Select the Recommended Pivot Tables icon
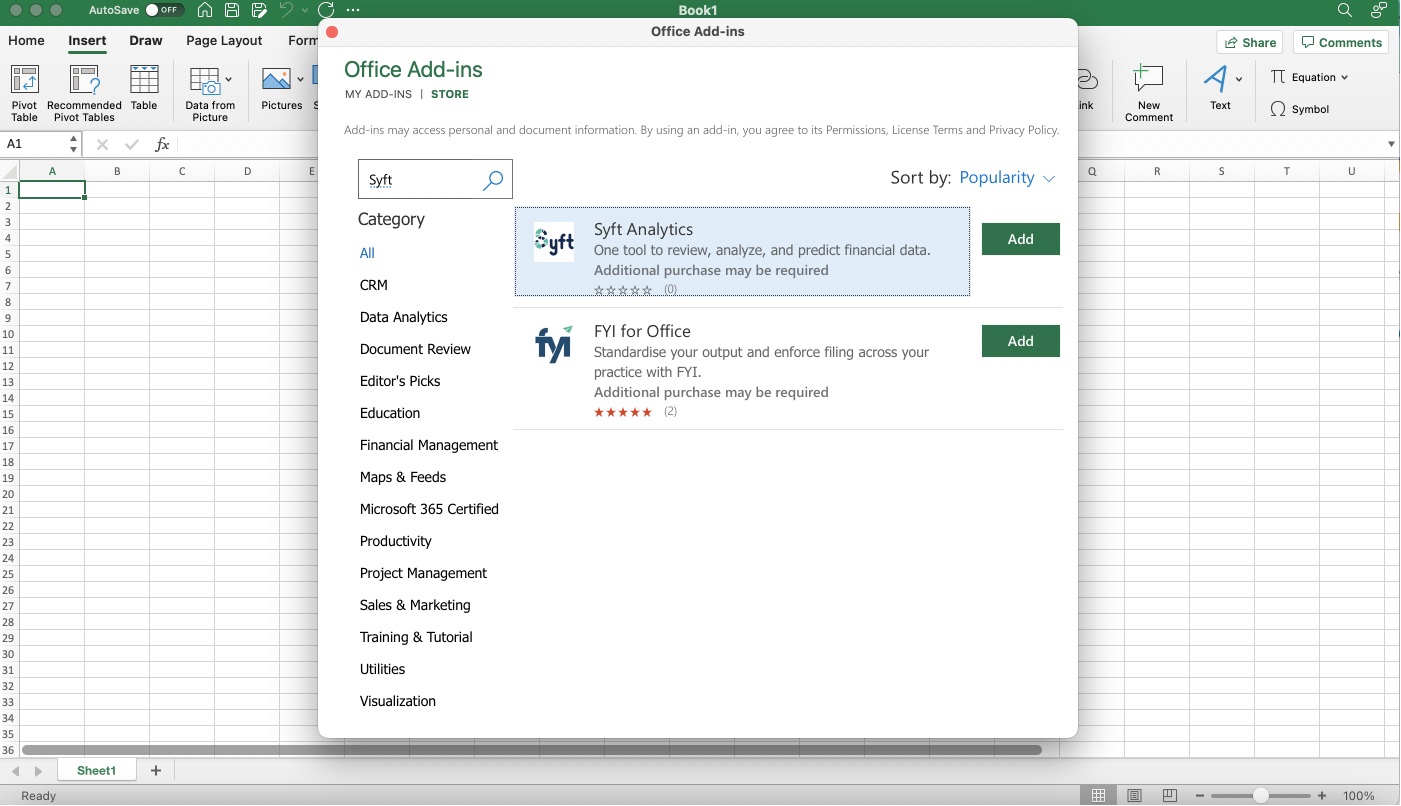 [x=84, y=90]
